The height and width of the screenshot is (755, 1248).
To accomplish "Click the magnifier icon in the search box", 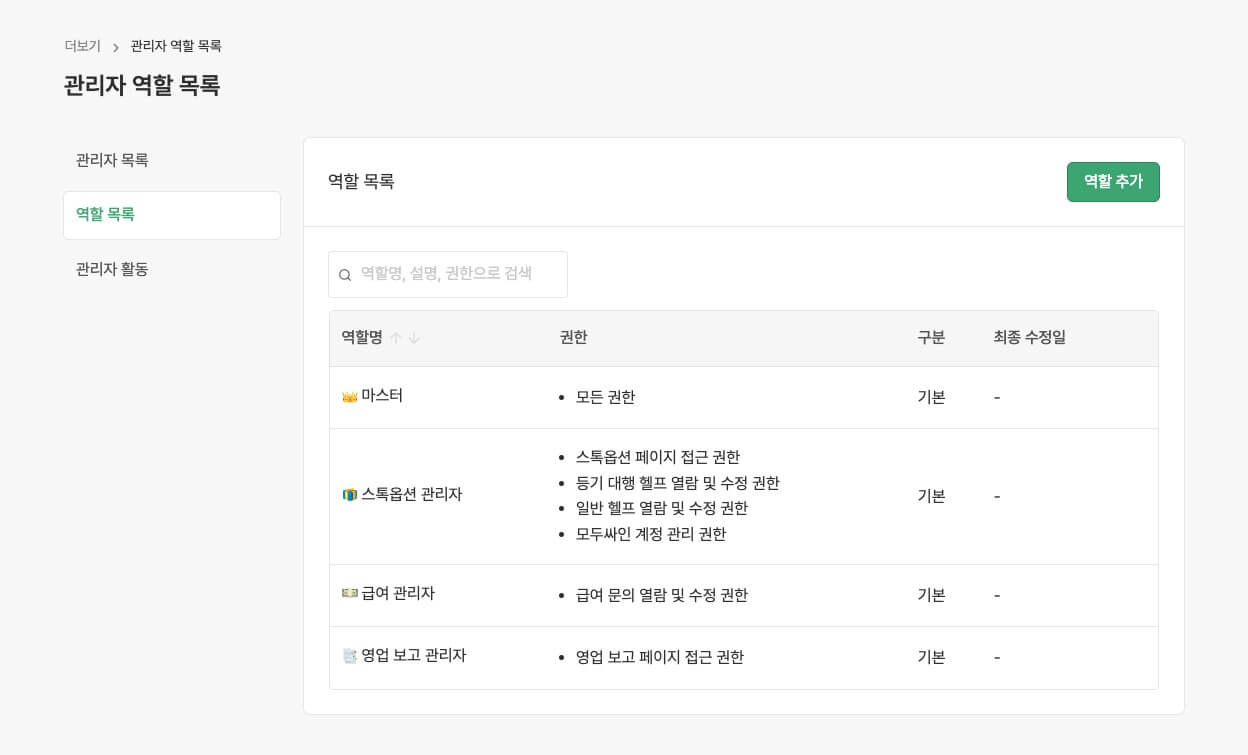I will [345, 275].
